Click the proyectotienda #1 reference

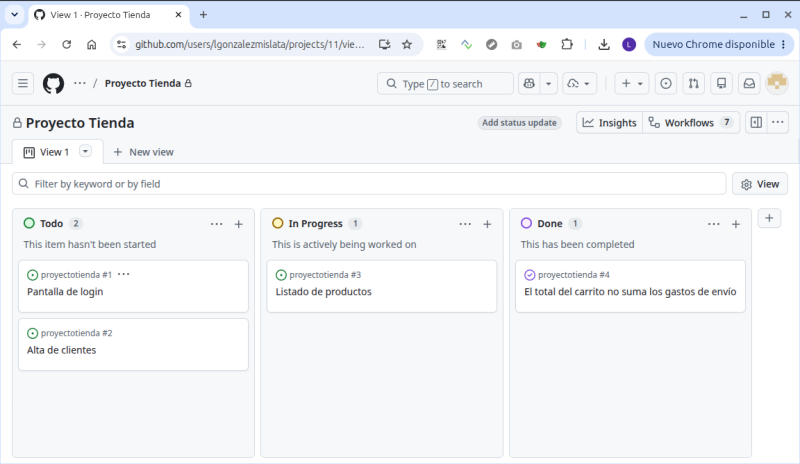pos(77,275)
